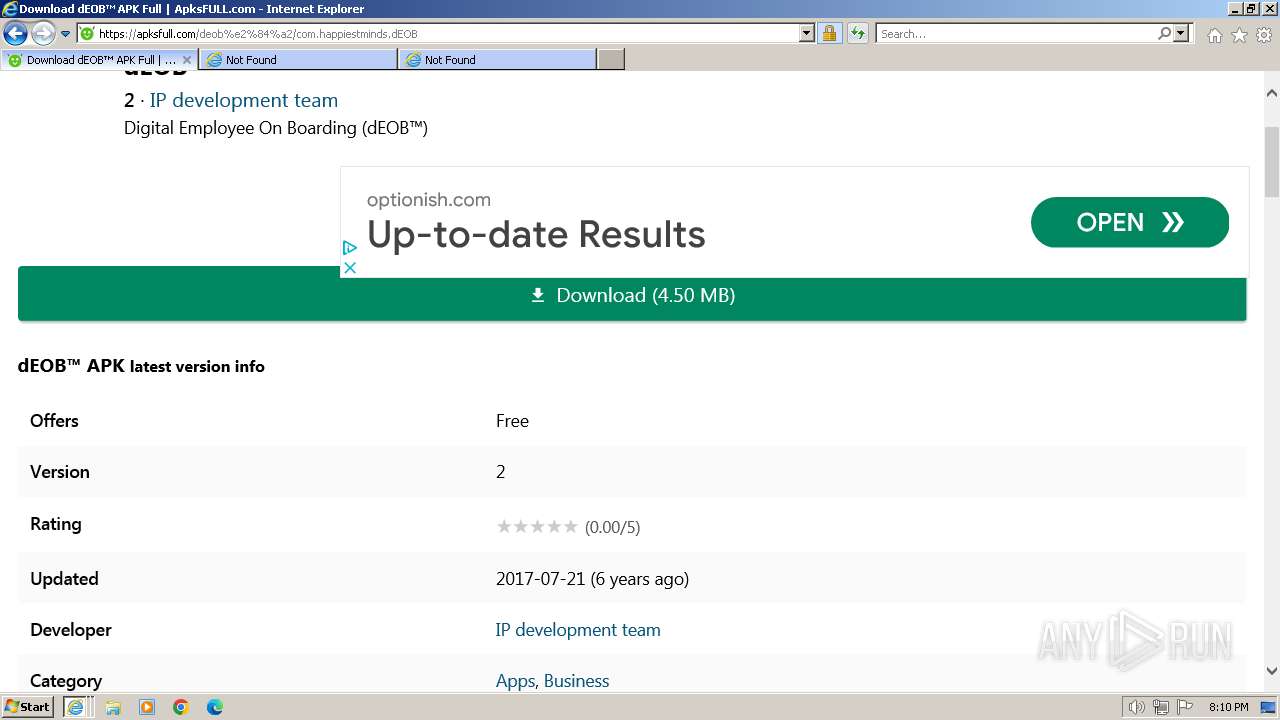This screenshot has height=720, width=1280.
Task: Click the vertical scrollbar thumb
Action: pyautogui.click(x=1271, y=162)
